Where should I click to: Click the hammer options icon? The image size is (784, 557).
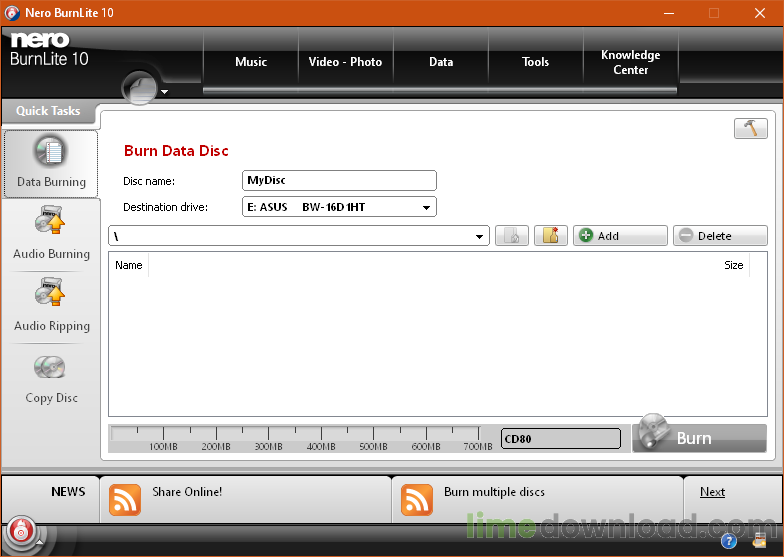(x=750, y=128)
